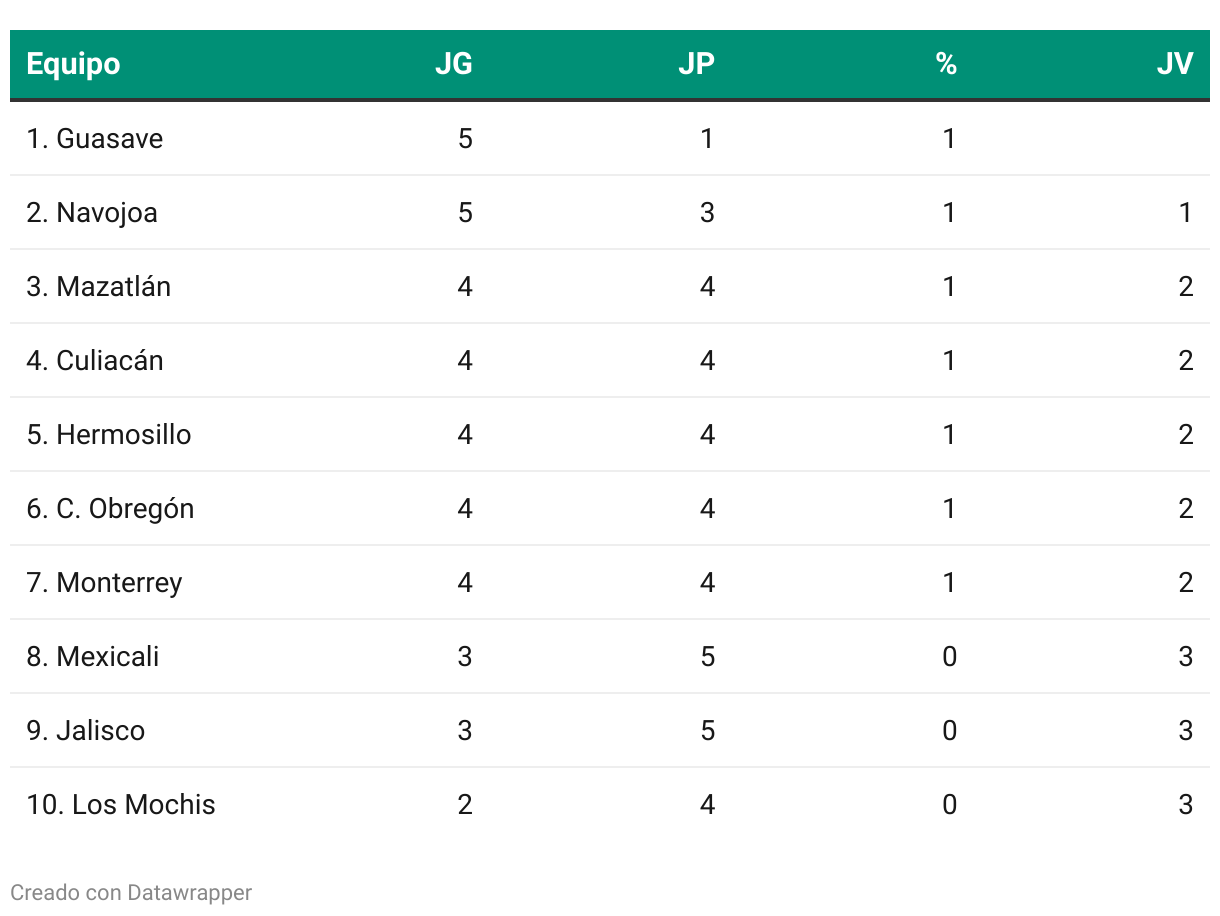The image size is (1220, 916).
Task: Click the Equipo column header
Action: pyautogui.click(x=73, y=64)
